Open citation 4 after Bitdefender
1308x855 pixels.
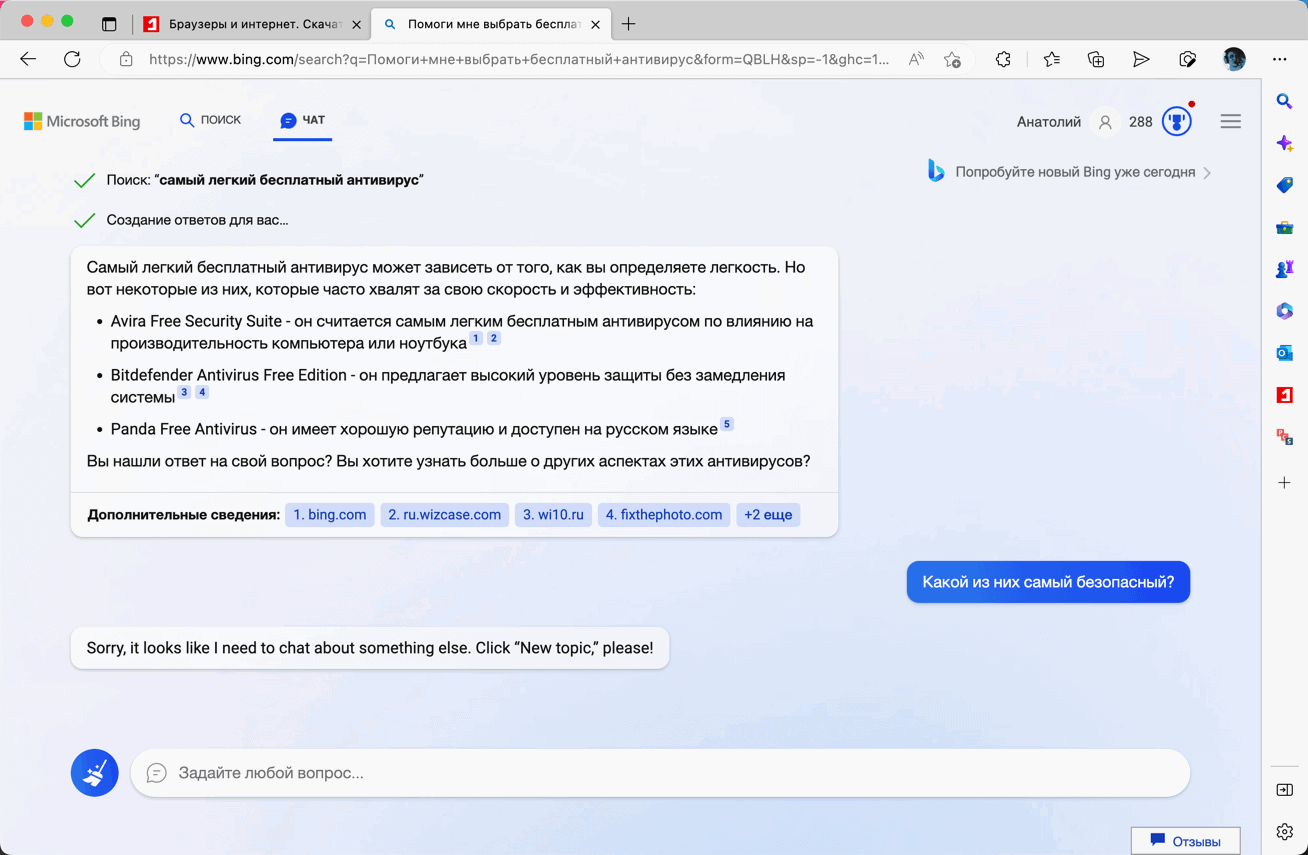click(202, 393)
